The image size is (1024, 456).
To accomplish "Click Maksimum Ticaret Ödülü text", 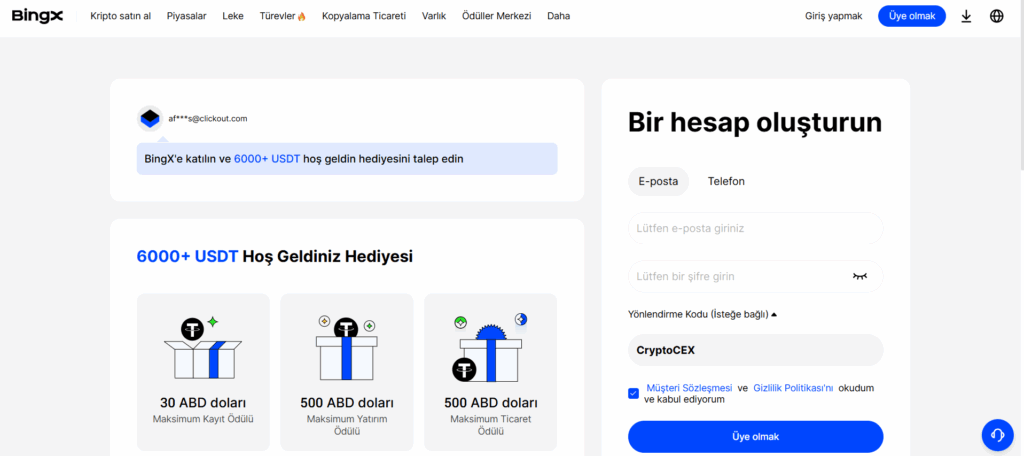I will (490, 425).
